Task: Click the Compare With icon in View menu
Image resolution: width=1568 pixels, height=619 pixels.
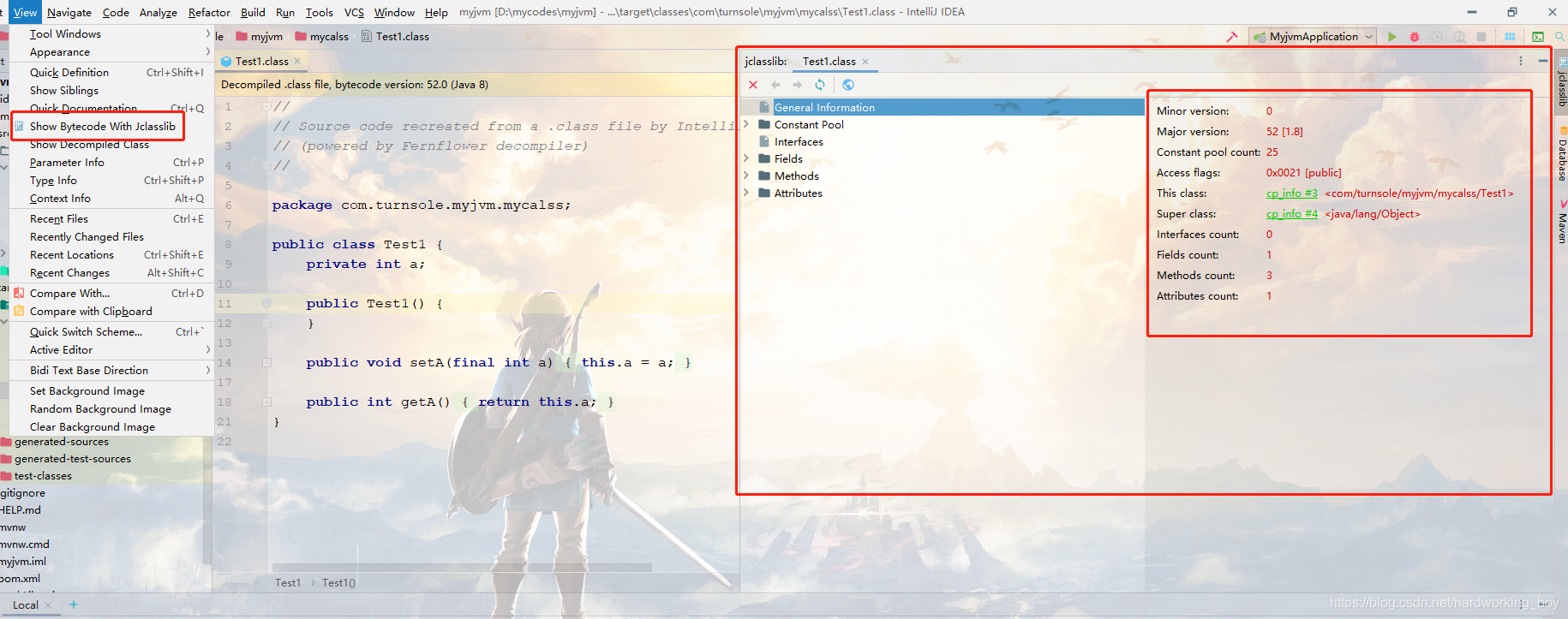Action: coord(19,293)
